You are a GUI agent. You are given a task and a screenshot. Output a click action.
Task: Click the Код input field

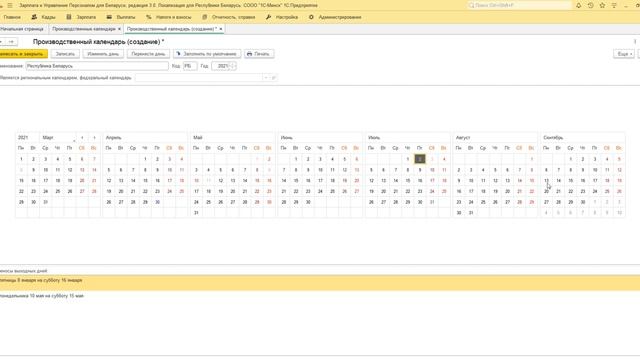click(x=190, y=66)
